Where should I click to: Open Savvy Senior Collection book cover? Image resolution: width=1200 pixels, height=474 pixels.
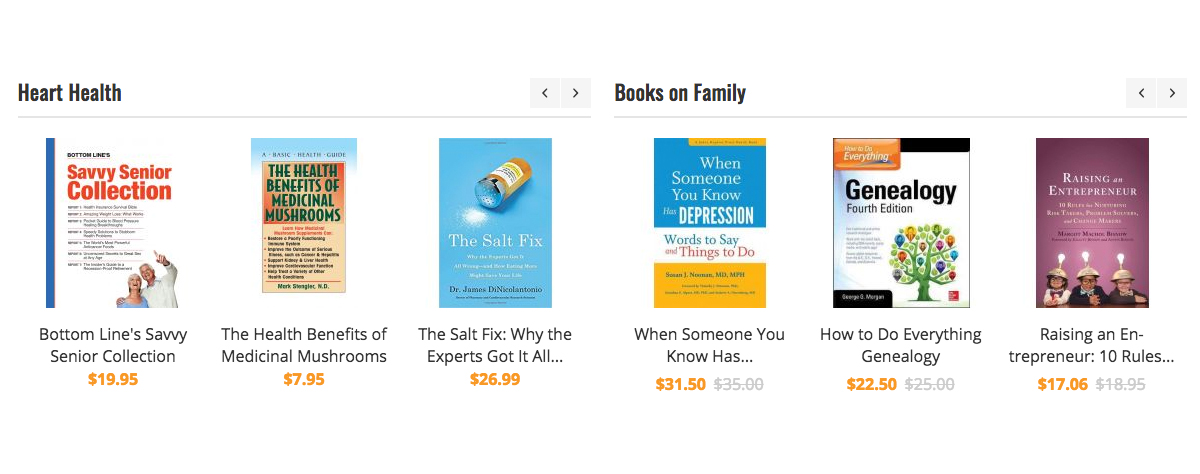pyautogui.click(x=112, y=223)
